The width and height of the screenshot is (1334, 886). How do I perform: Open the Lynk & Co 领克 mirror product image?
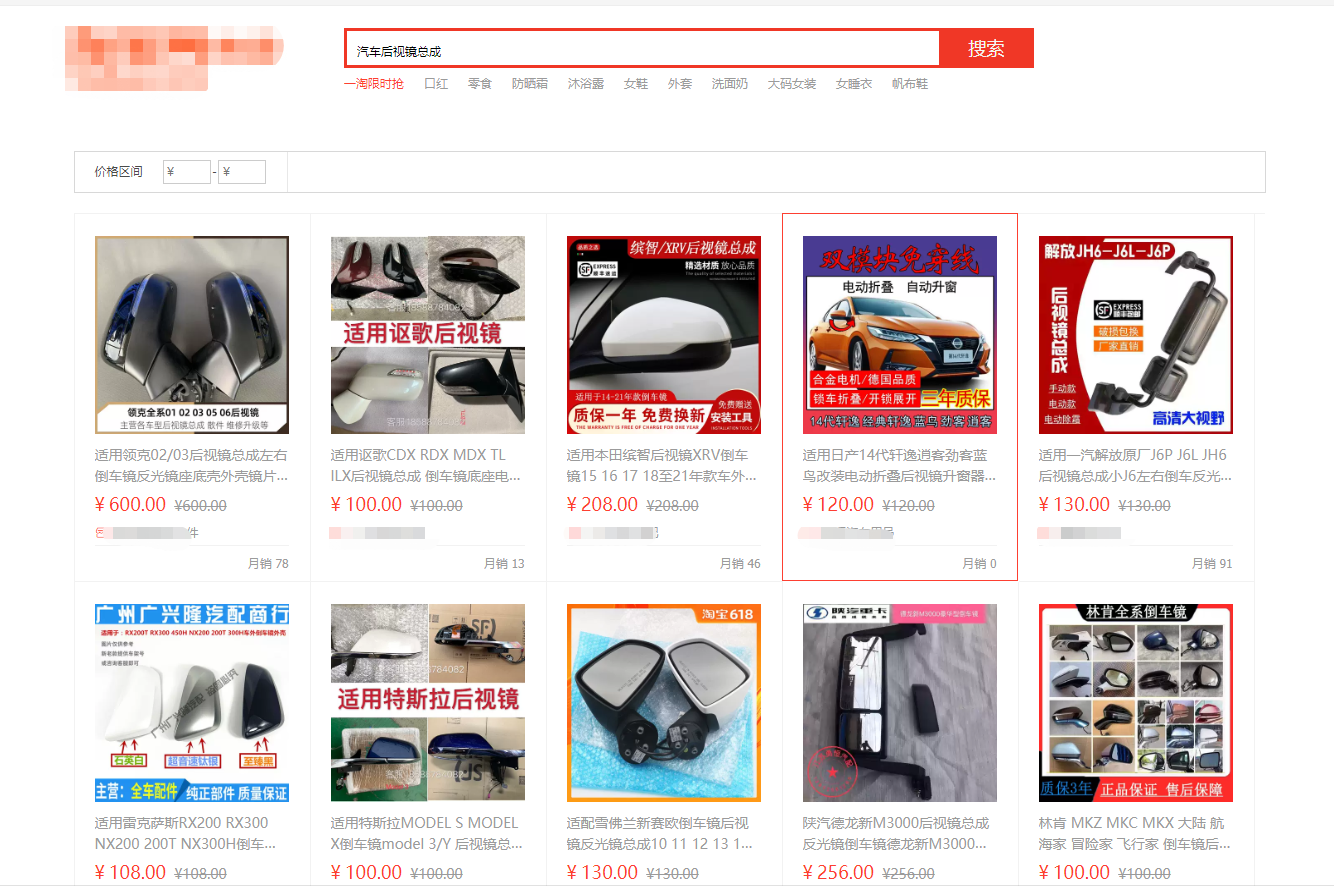pos(192,334)
